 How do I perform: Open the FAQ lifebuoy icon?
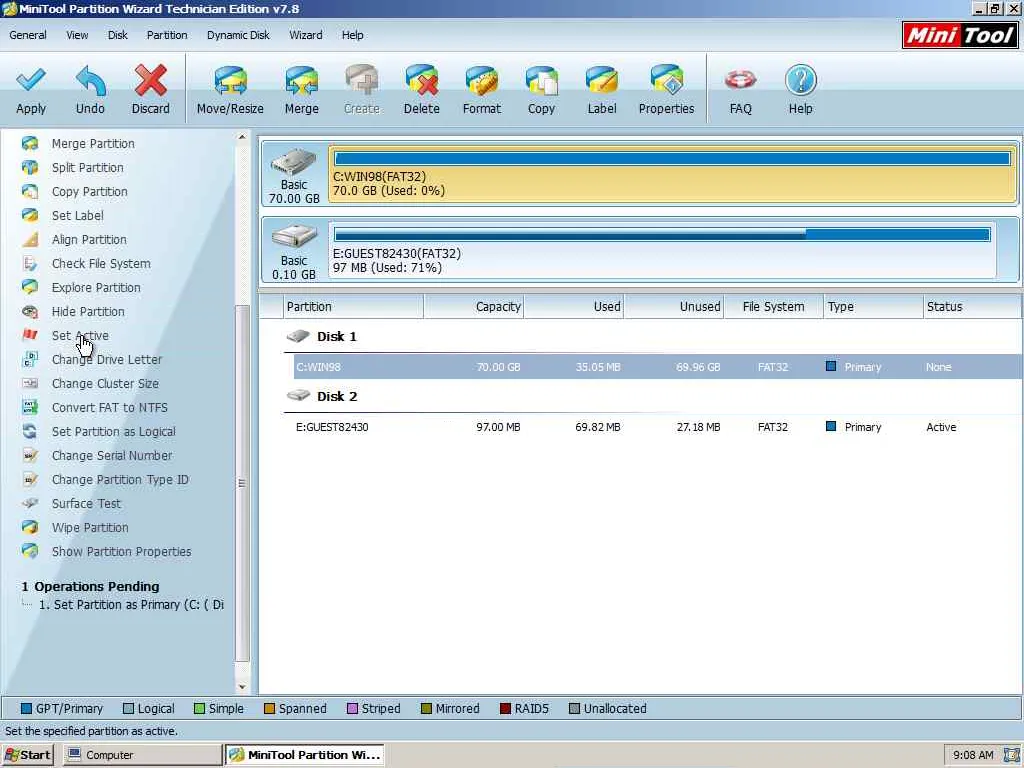pyautogui.click(x=741, y=90)
